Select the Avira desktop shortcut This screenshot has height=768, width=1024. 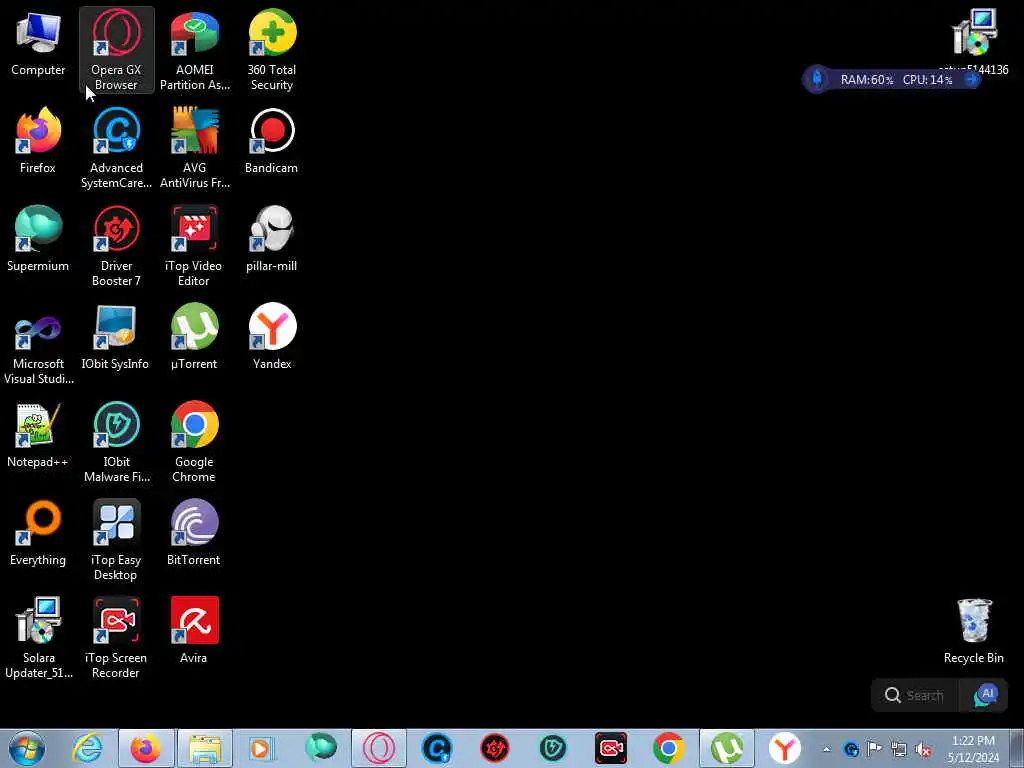195,631
